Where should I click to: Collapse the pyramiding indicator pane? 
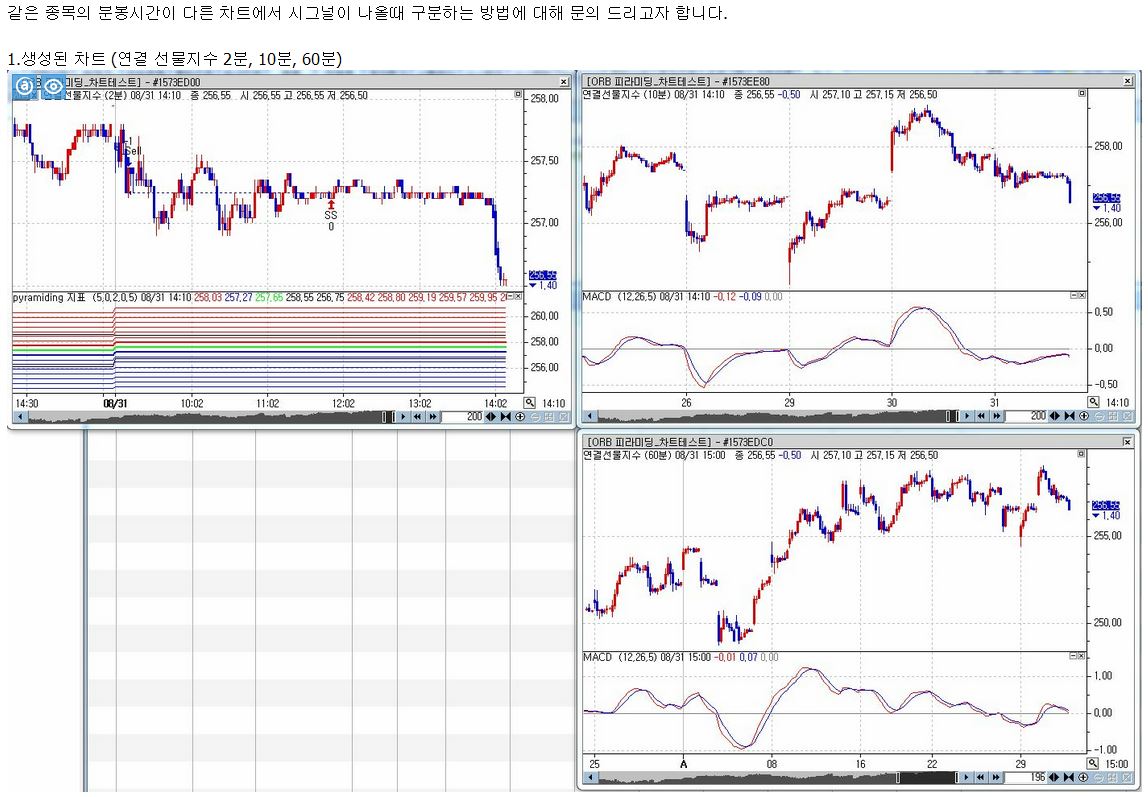(x=509, y=297)
